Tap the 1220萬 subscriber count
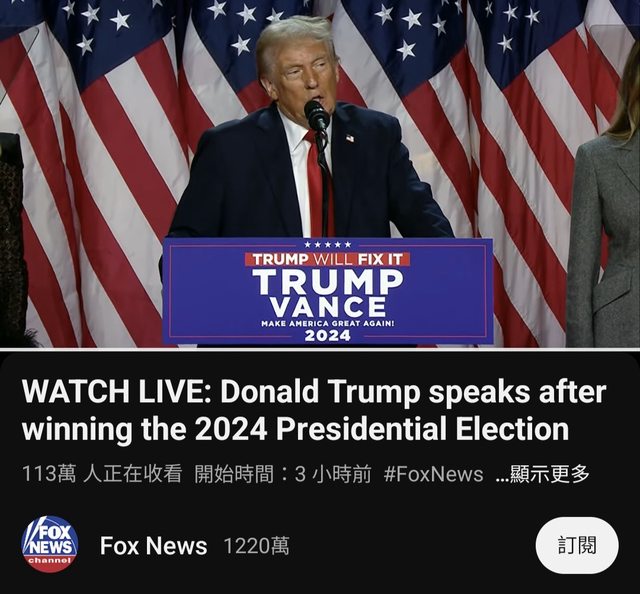The image size is (640, 594). (256, 546)
